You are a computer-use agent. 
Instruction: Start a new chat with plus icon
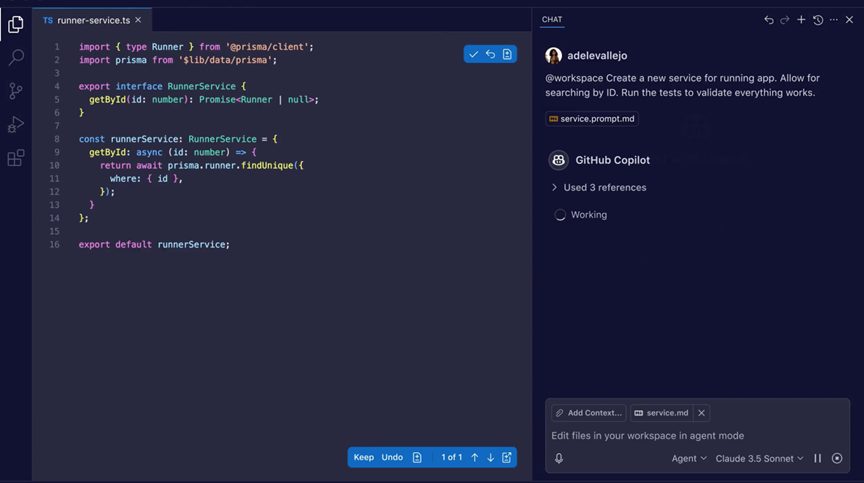tap(801, 20)
